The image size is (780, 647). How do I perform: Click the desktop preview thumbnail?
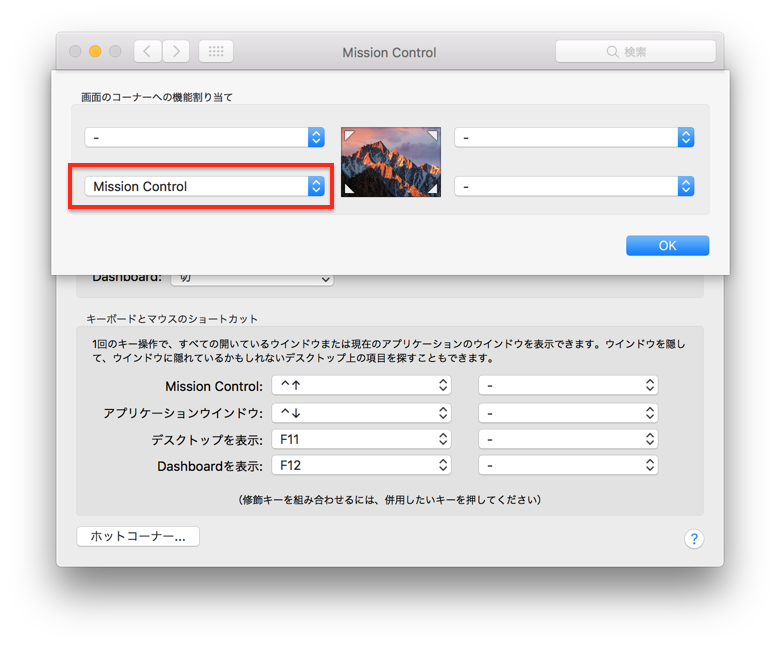tap(390, 162)
